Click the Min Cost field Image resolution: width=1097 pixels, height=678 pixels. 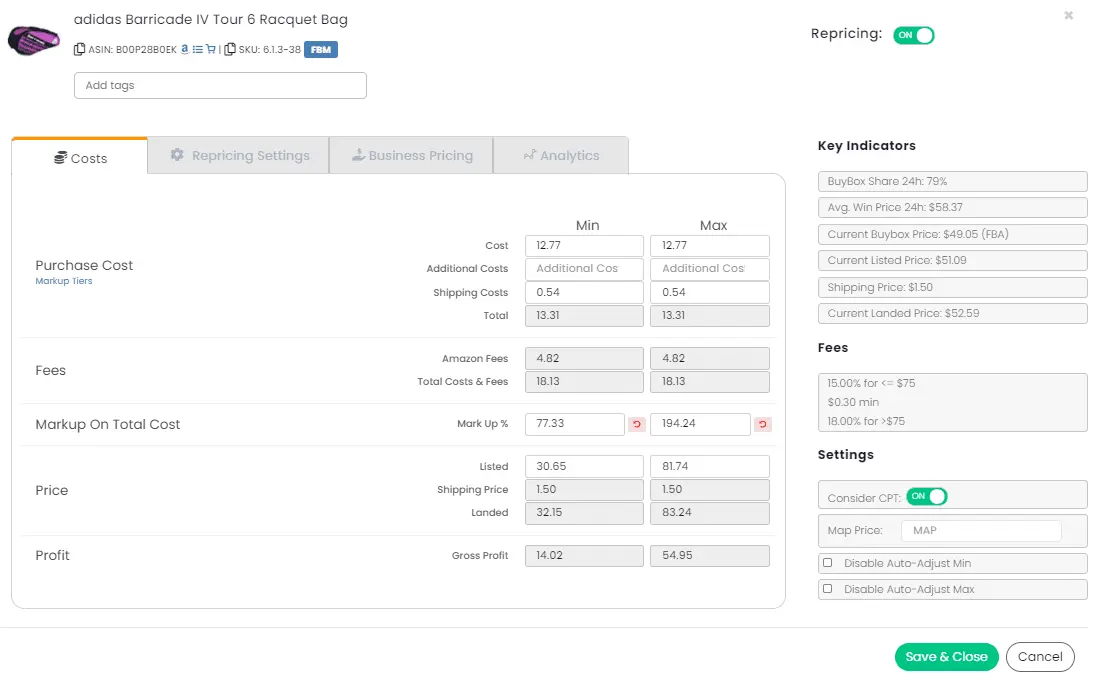(x=584, y=246)
